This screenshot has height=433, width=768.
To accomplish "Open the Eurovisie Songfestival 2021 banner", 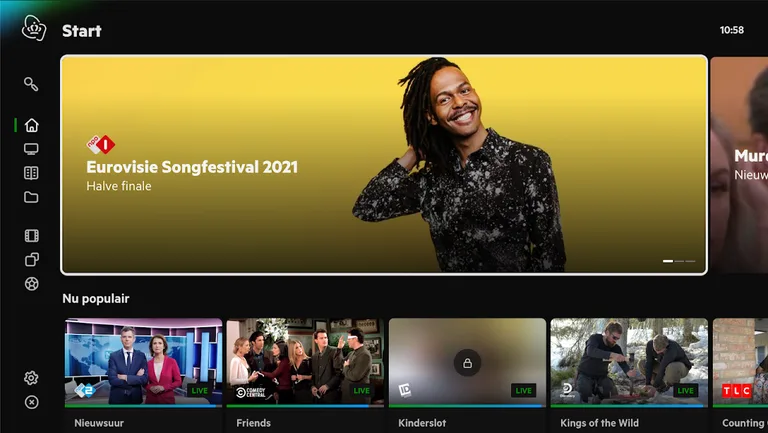I will click(x=384, y=165).
